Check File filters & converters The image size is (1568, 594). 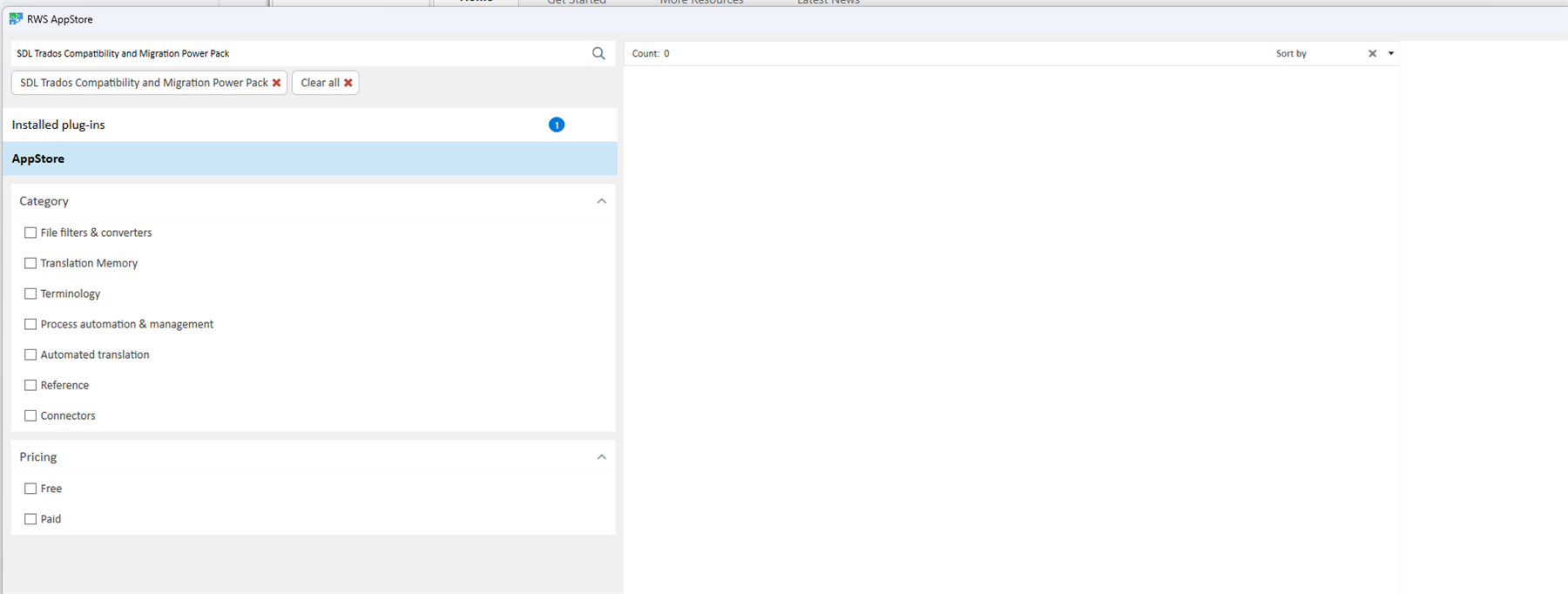click(30, 233)
